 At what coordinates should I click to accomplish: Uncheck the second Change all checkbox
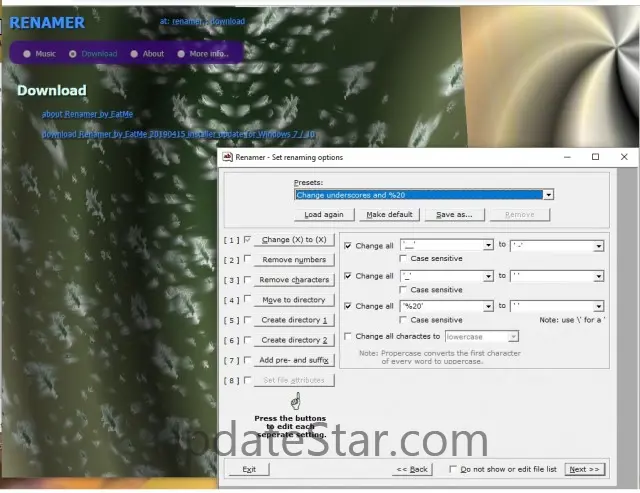pyautogui.click(x=348, y=276)
